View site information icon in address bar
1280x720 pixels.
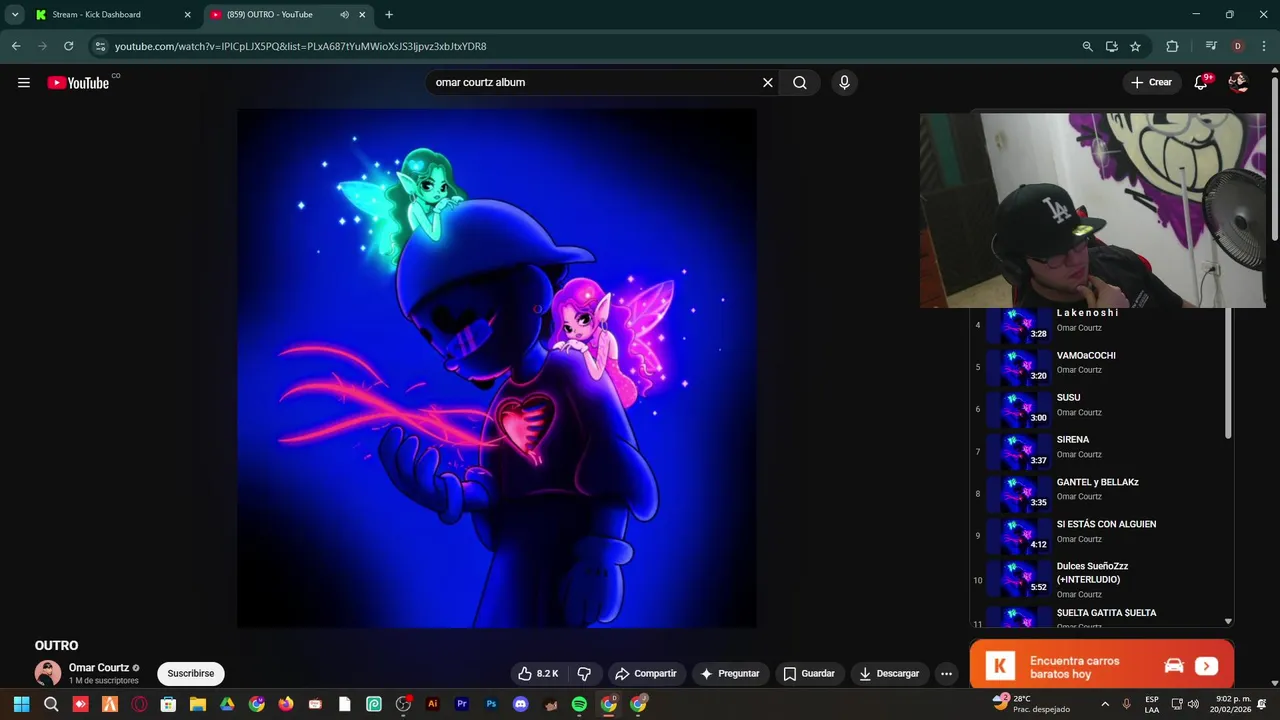click(x=99, y=46)
